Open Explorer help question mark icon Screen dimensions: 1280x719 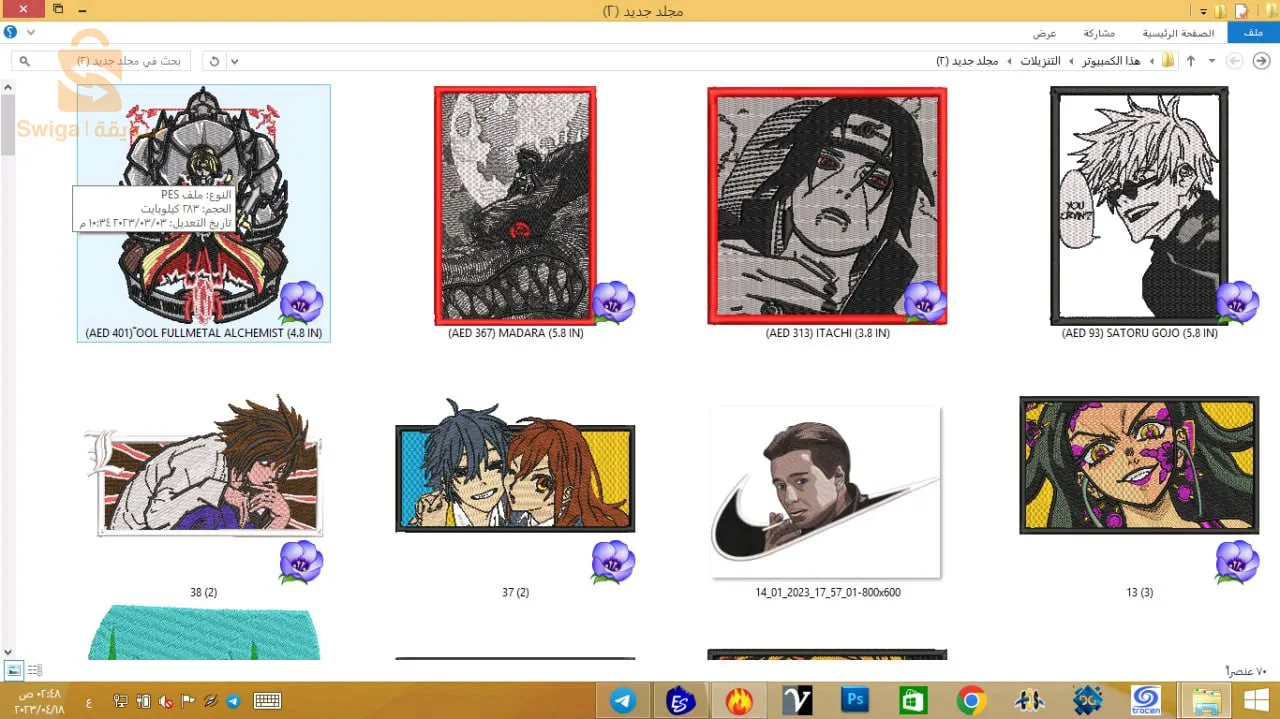pyautogui.click(x=10, y=32)
